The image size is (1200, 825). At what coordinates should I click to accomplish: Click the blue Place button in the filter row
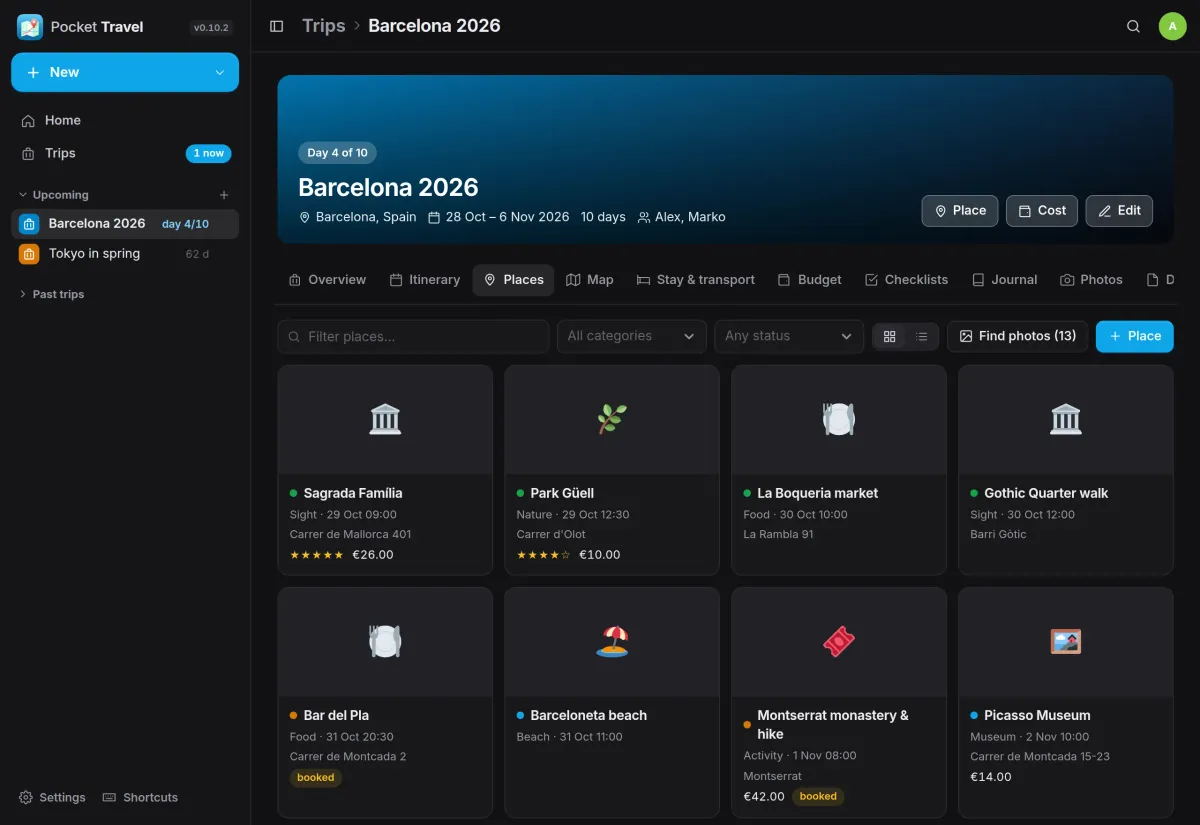[1135, 337]
